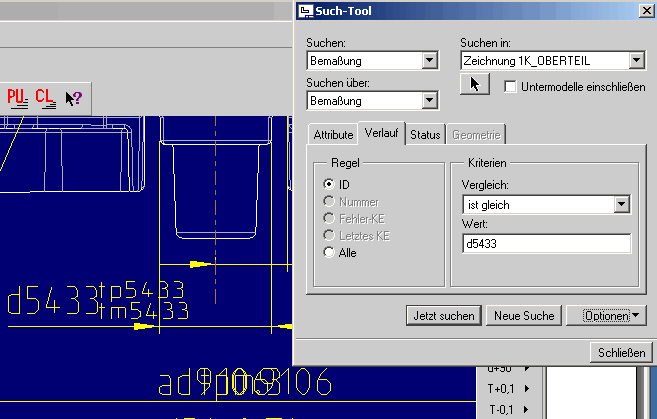657x419 pixels.
Task: Select the Letztes KE radio option
Action: (329, 235)
